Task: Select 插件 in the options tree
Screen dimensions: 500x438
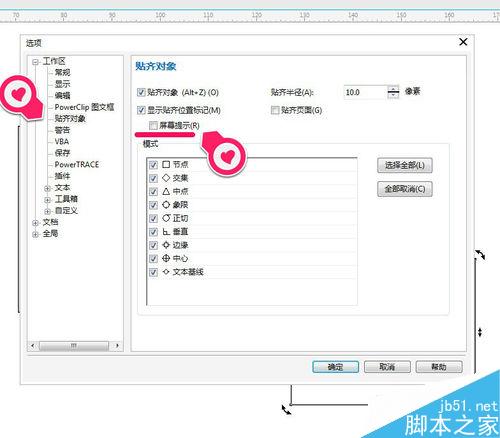Action: (62, 176)
